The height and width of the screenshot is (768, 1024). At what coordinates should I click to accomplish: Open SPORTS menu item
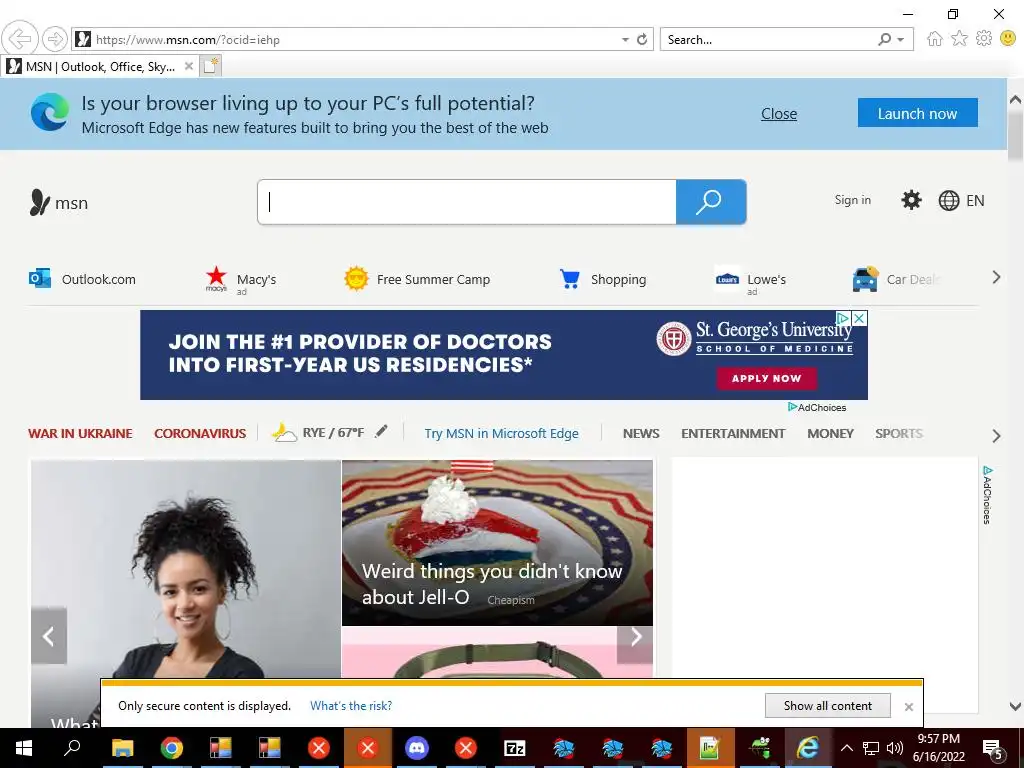click(x=899, y=433)
